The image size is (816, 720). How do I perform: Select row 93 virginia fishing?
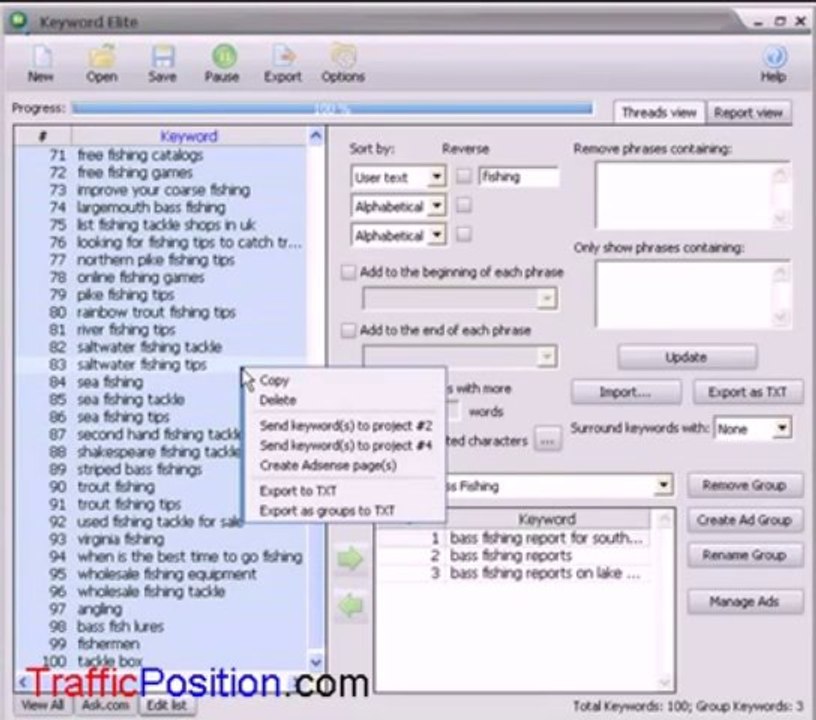click(x=161, y=539)
